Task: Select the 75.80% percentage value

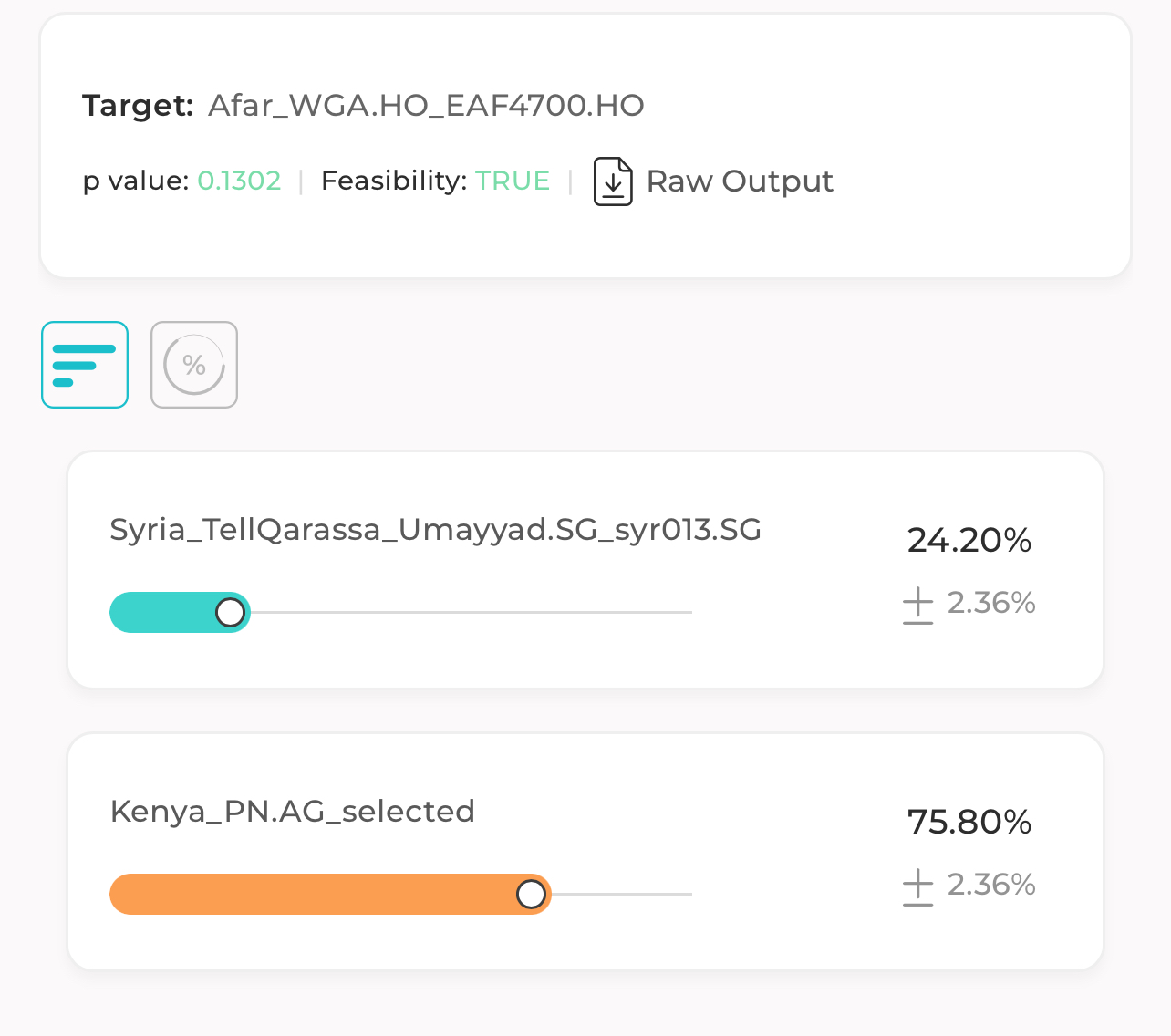Action: tap(969, 822)
